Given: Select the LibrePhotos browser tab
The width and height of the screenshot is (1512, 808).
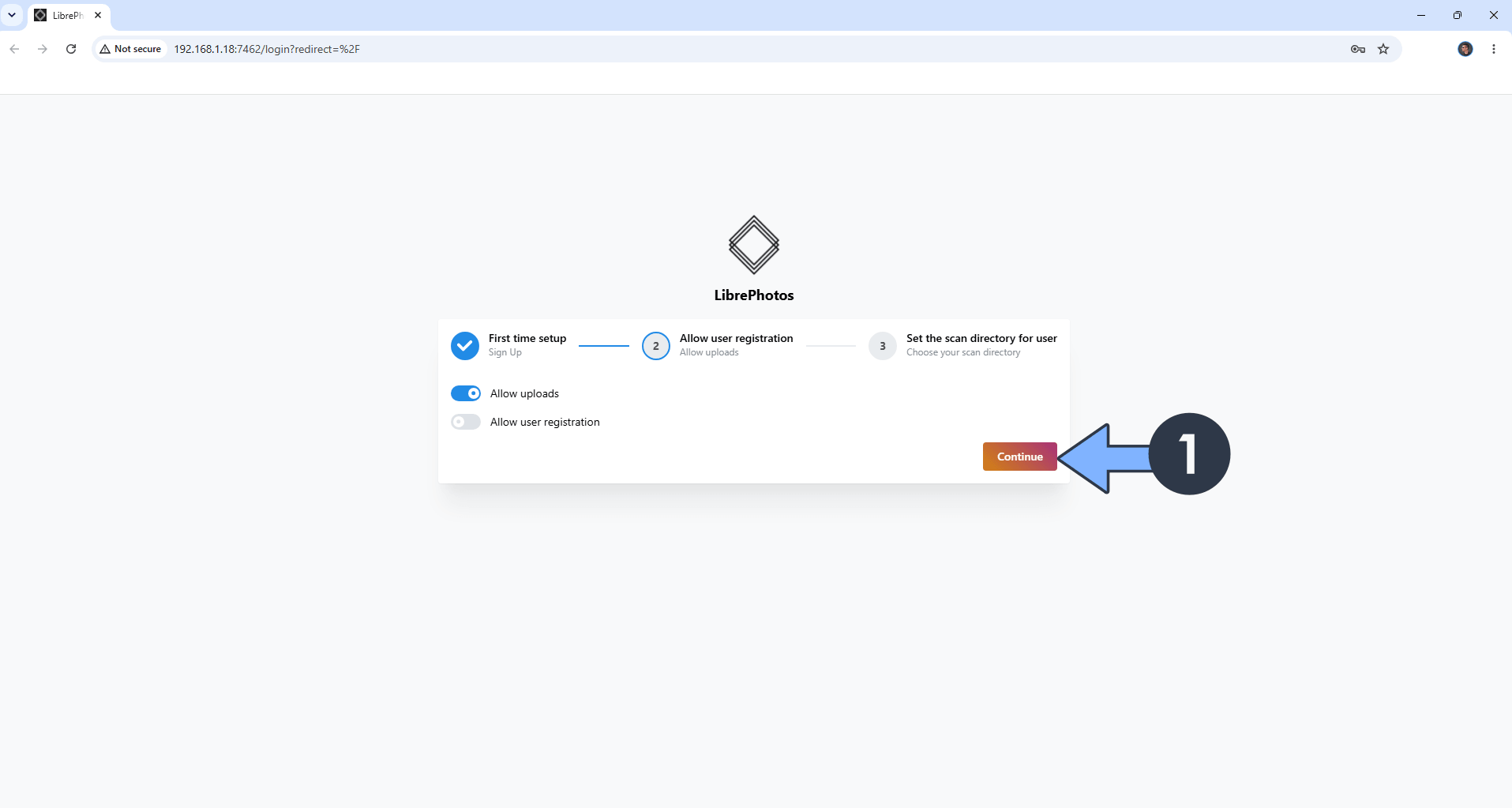Looking at the screenshot, I should click(69, 15).
